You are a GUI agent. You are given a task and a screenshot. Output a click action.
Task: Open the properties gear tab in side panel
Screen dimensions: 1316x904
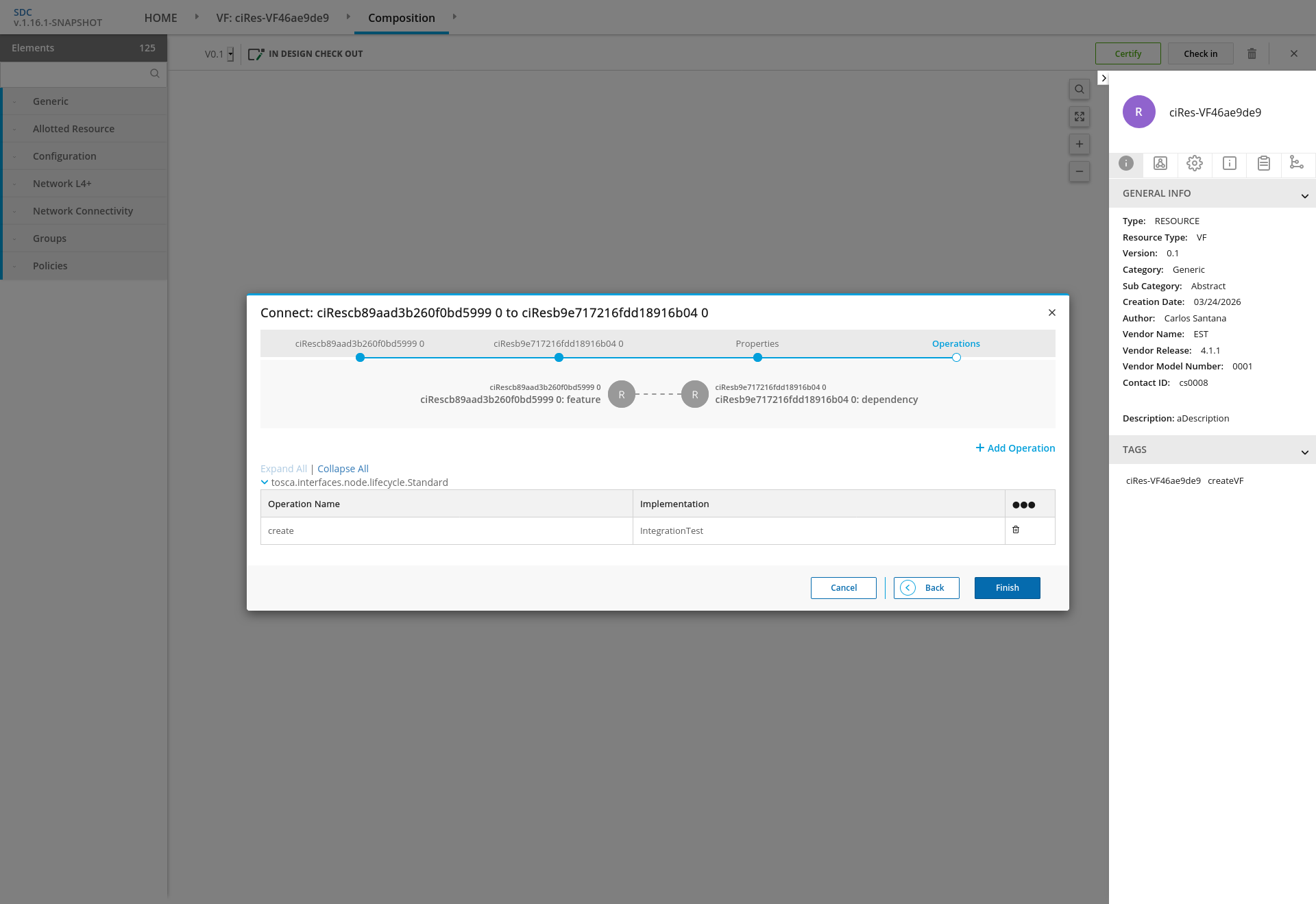(1194, 163)
